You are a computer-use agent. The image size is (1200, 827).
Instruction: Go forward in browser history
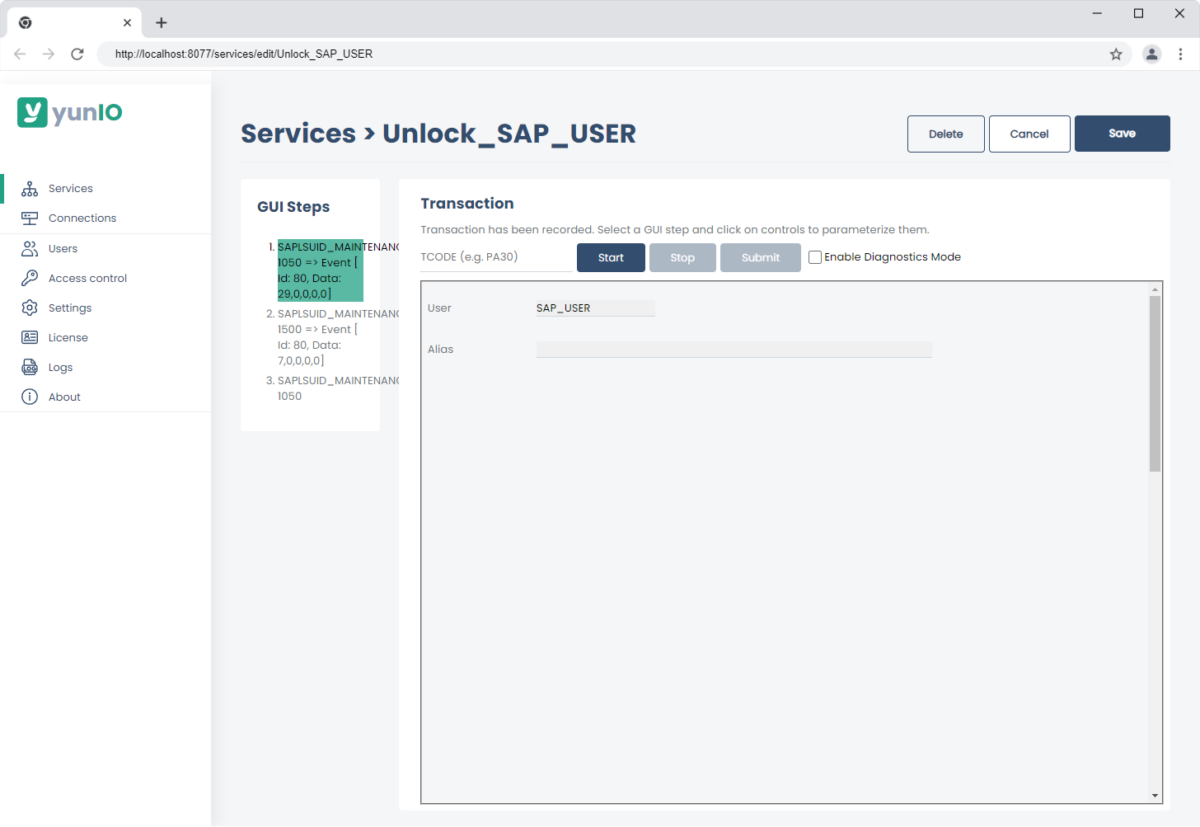[48, 54]
